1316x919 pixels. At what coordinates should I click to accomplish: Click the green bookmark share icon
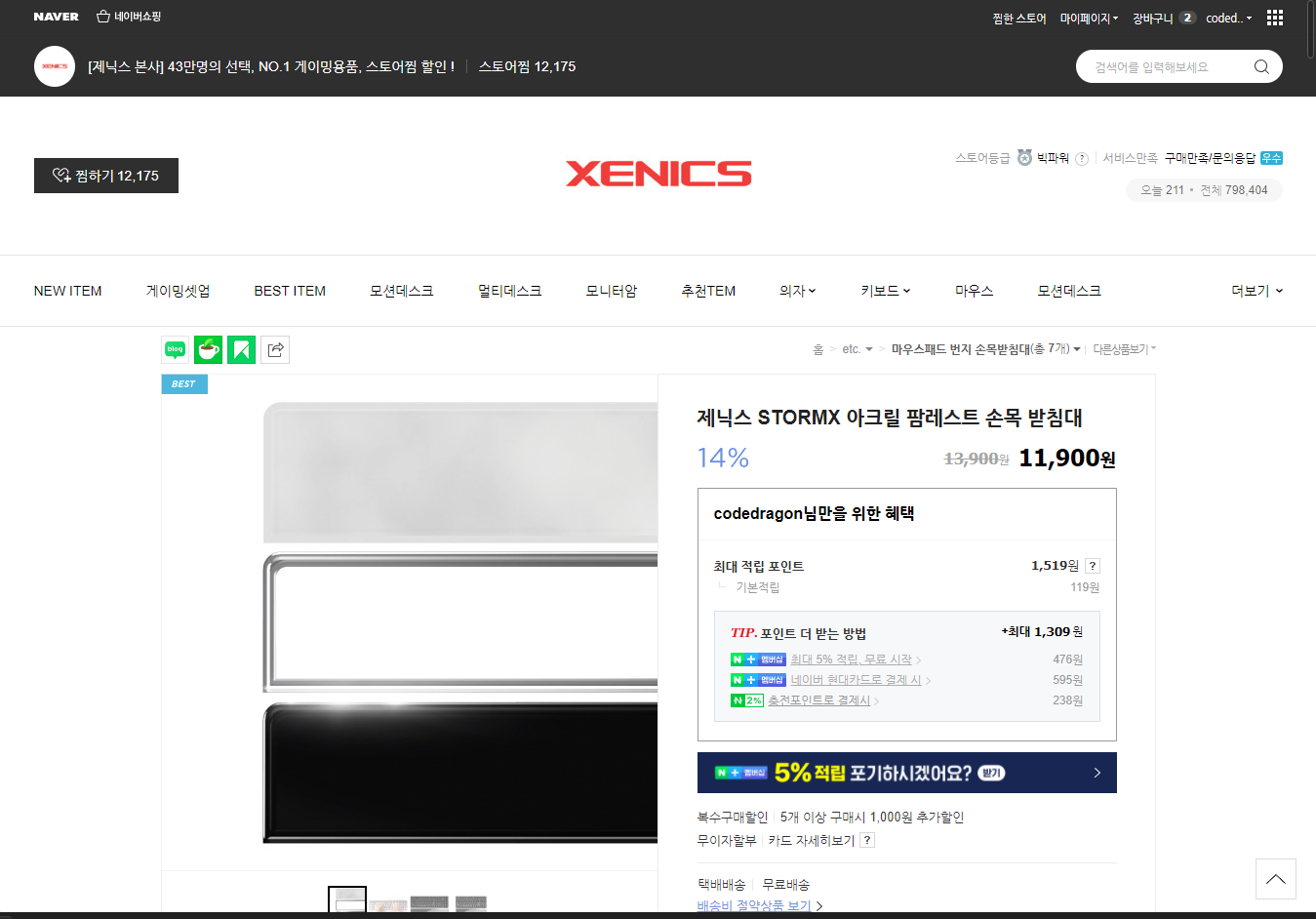coord(241,349)
